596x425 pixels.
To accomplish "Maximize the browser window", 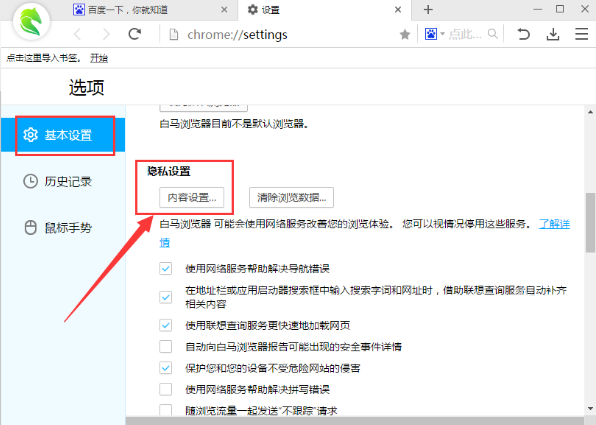I will (560, 9).
